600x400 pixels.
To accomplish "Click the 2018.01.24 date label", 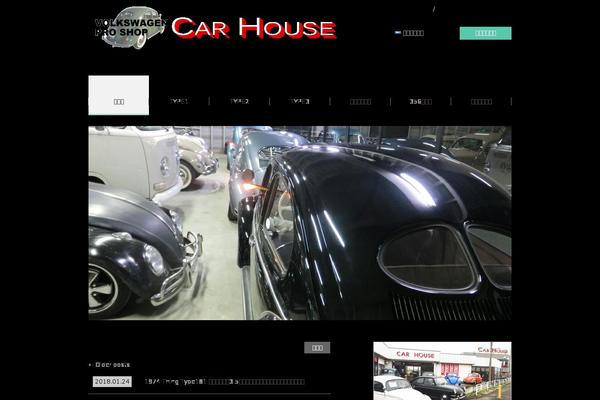I will (x=112, y=382).
